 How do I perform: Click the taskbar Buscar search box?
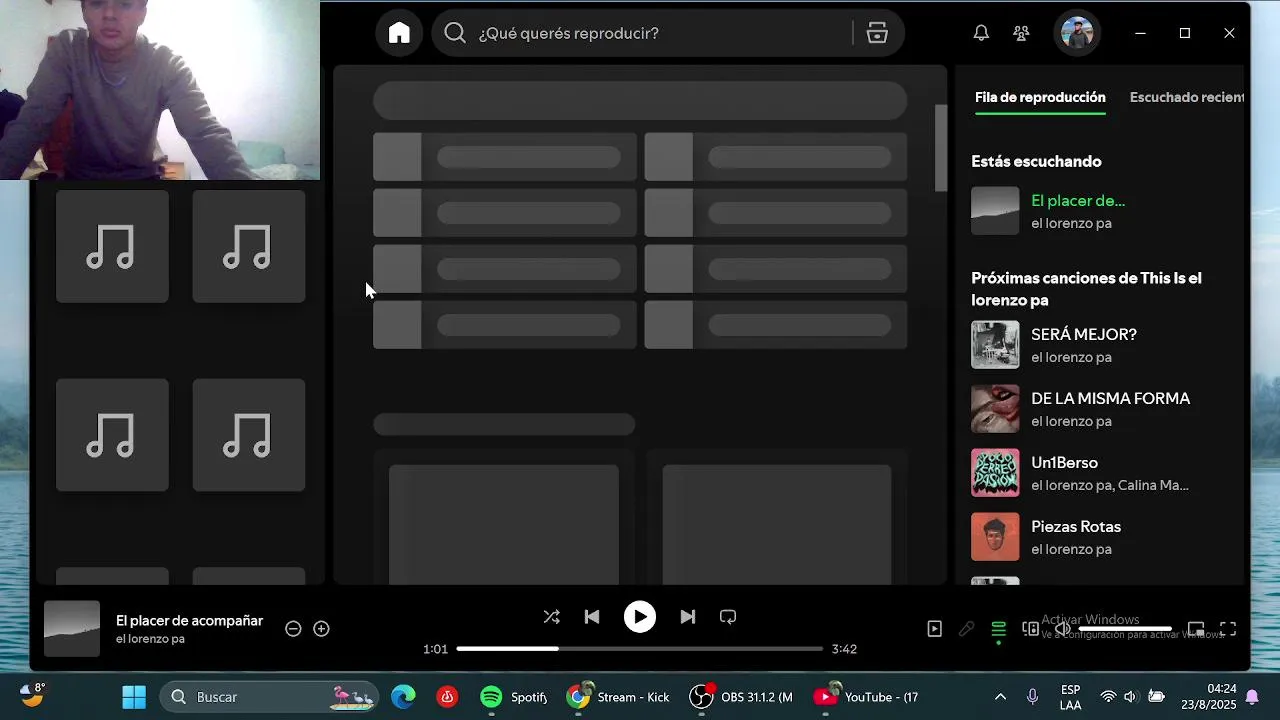271,697
